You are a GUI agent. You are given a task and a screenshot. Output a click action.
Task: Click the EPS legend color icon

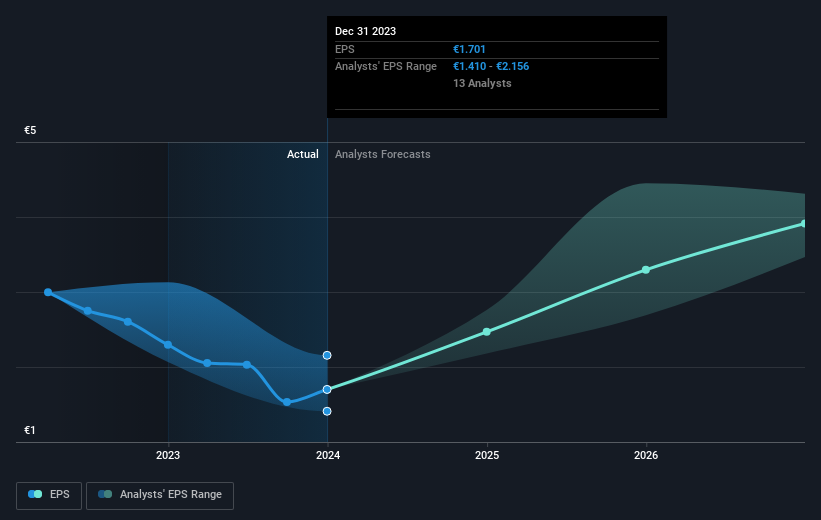click(35, 494)
